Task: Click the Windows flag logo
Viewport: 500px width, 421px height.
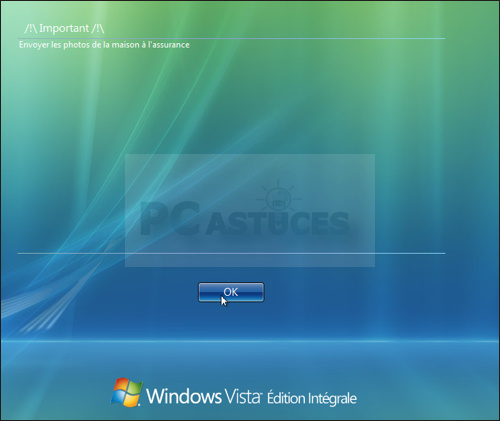Action: click(127, 392)
